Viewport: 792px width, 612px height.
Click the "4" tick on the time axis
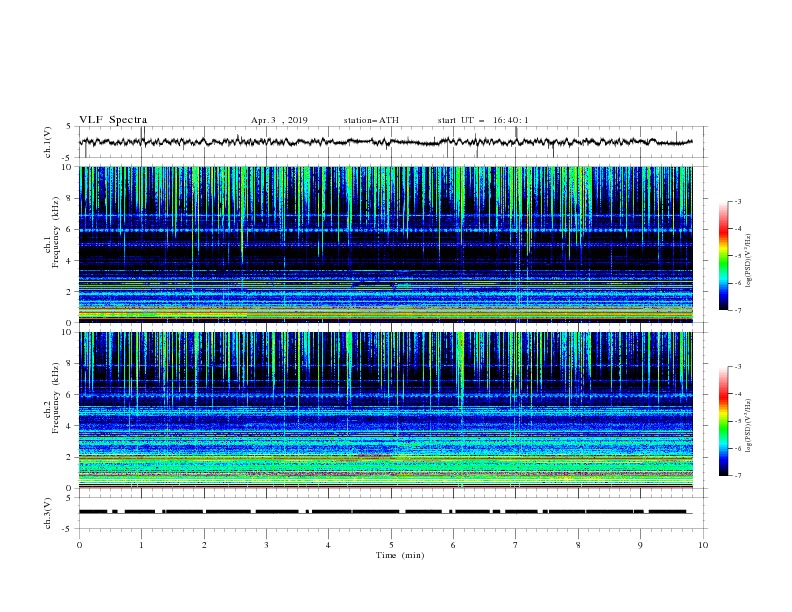328,545
